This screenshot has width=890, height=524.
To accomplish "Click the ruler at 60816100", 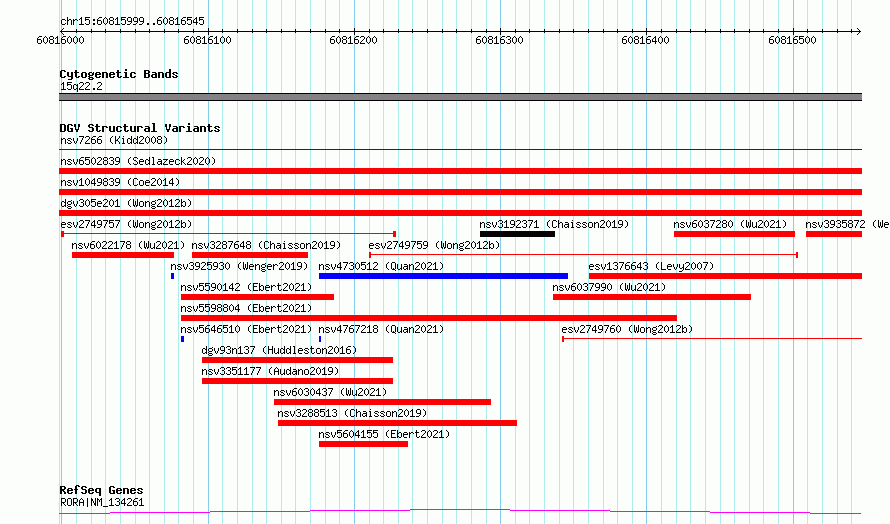I will click(208, 40).
